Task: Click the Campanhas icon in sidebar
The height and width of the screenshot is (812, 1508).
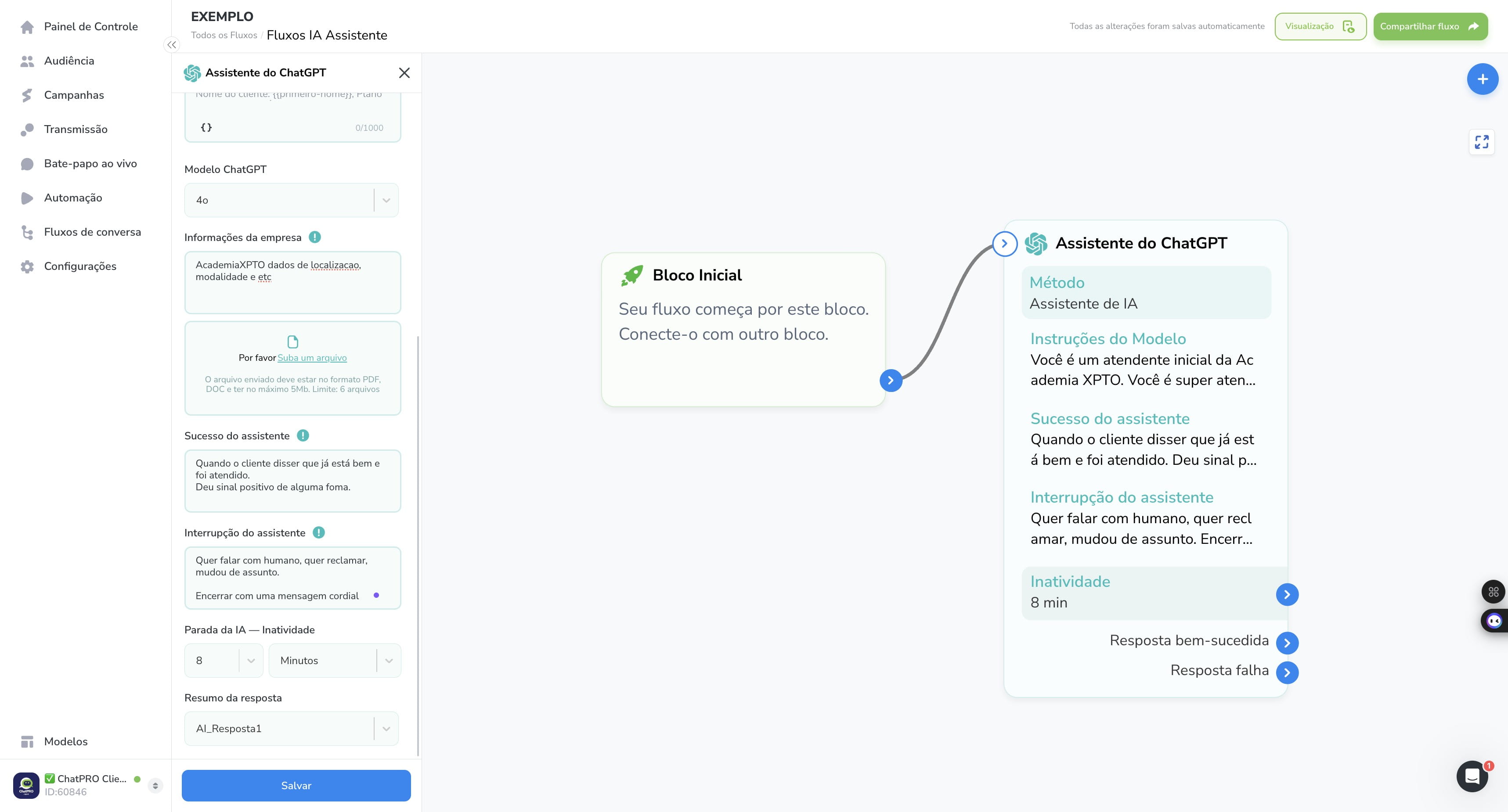Action: coord(27,95)
